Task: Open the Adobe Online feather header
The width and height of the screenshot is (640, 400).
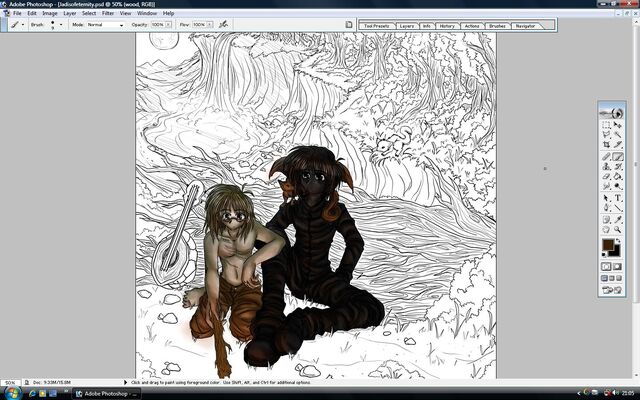Action: pyautogui.click(x=612, y=113)
